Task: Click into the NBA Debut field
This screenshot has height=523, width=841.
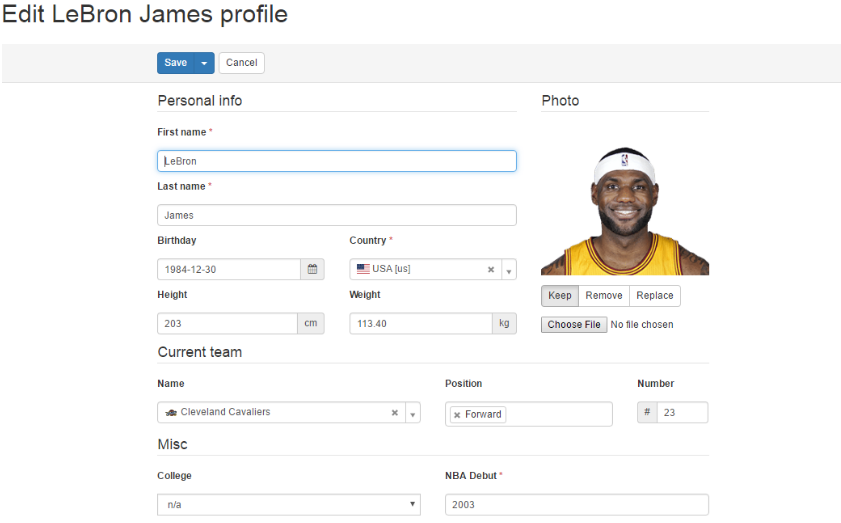Action: 576,505
